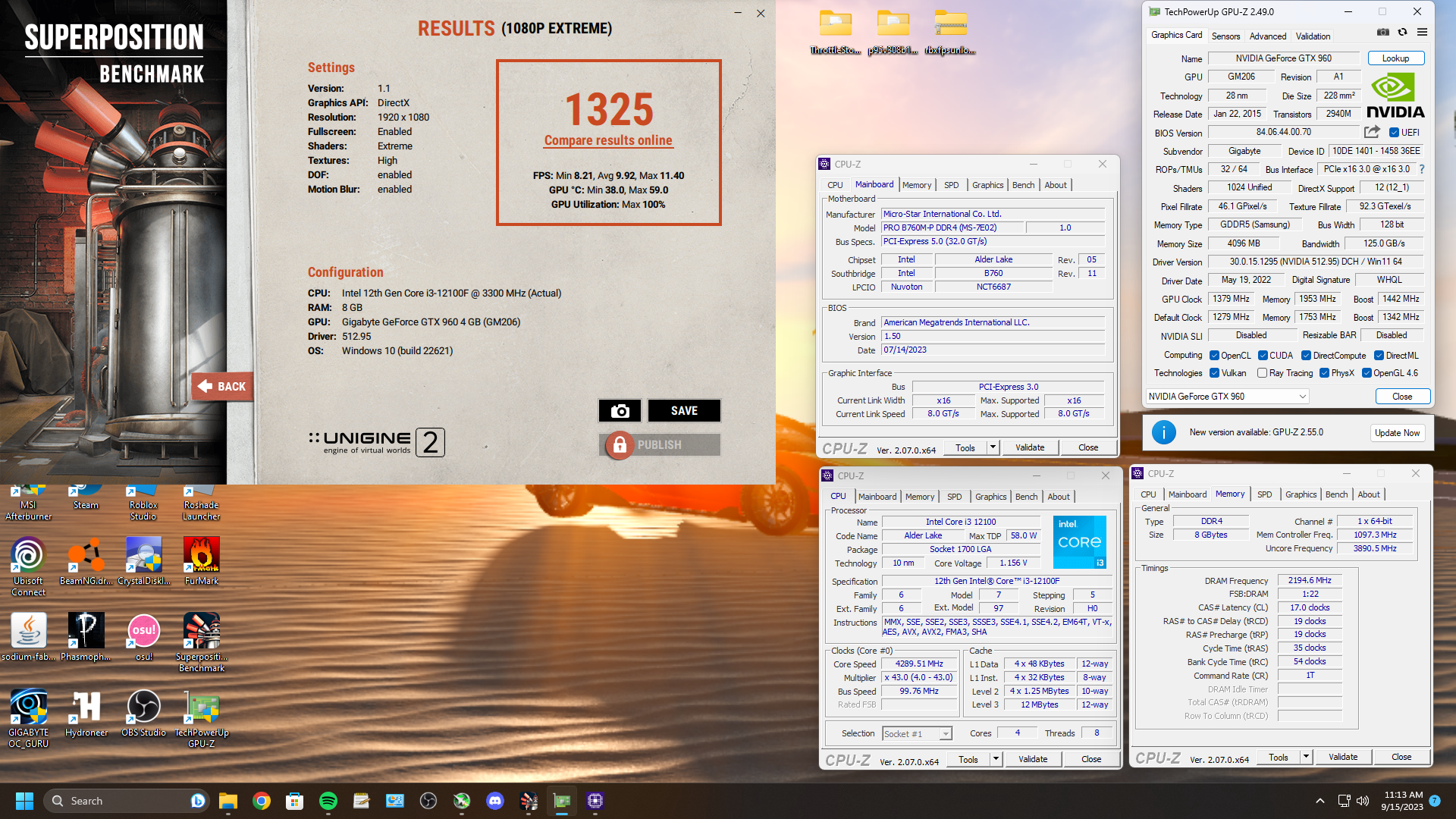Viewport: 1456px width, 819px height.
Task: Click the locked PUBLISH button
Action: pyautogui.click(x=659, y=444)
